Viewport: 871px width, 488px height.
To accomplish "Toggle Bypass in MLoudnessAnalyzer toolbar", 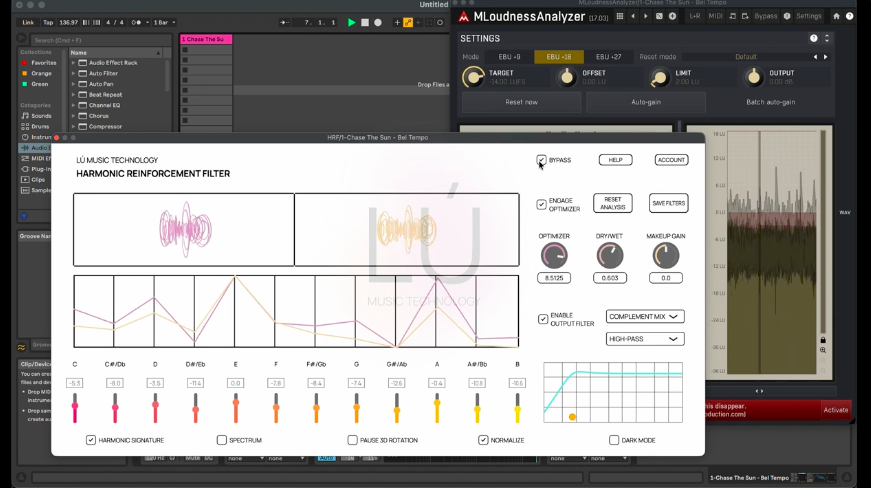I will point(765,17).
